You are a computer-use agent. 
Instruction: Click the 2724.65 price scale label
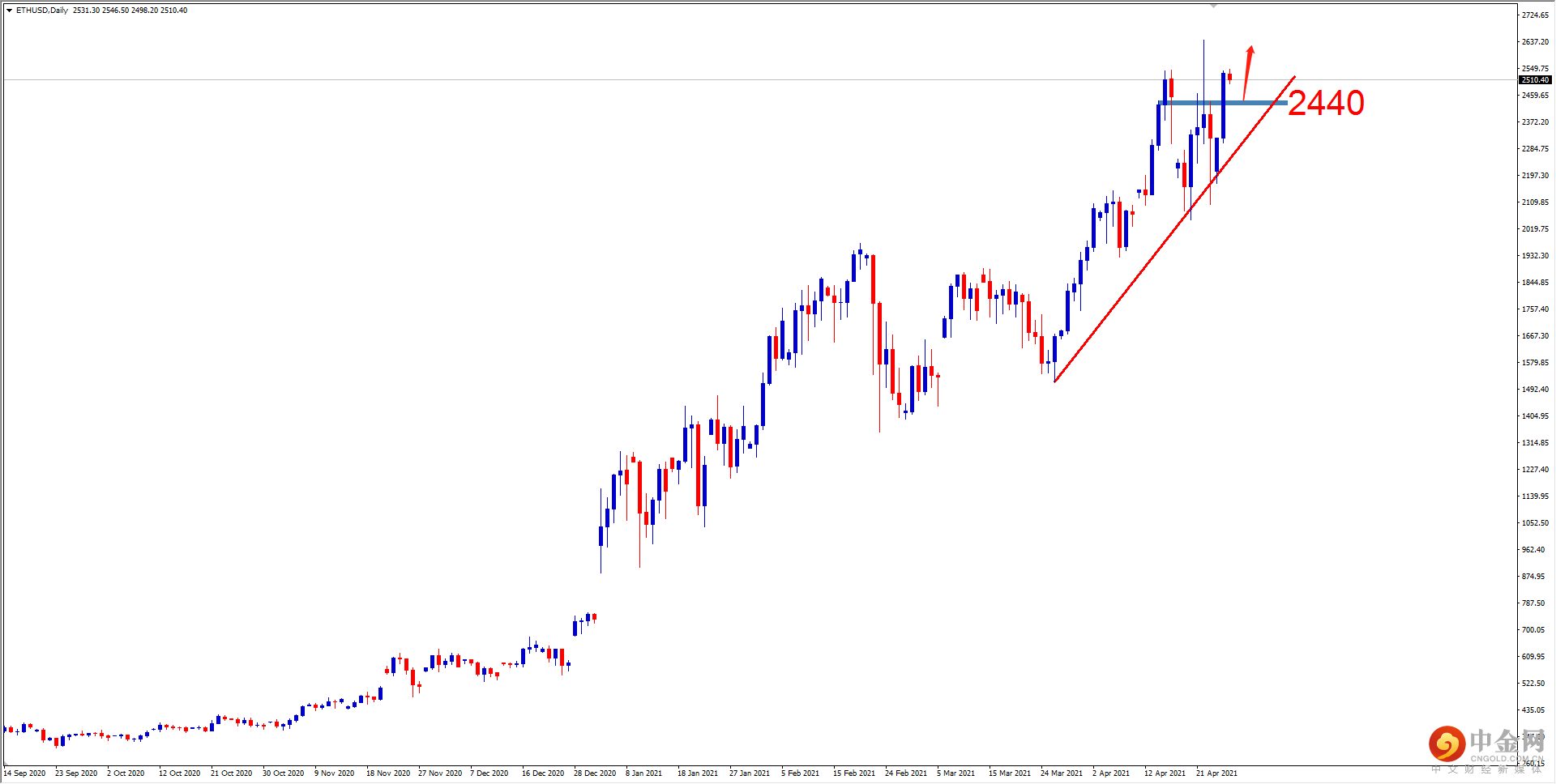coord(1535,15)
